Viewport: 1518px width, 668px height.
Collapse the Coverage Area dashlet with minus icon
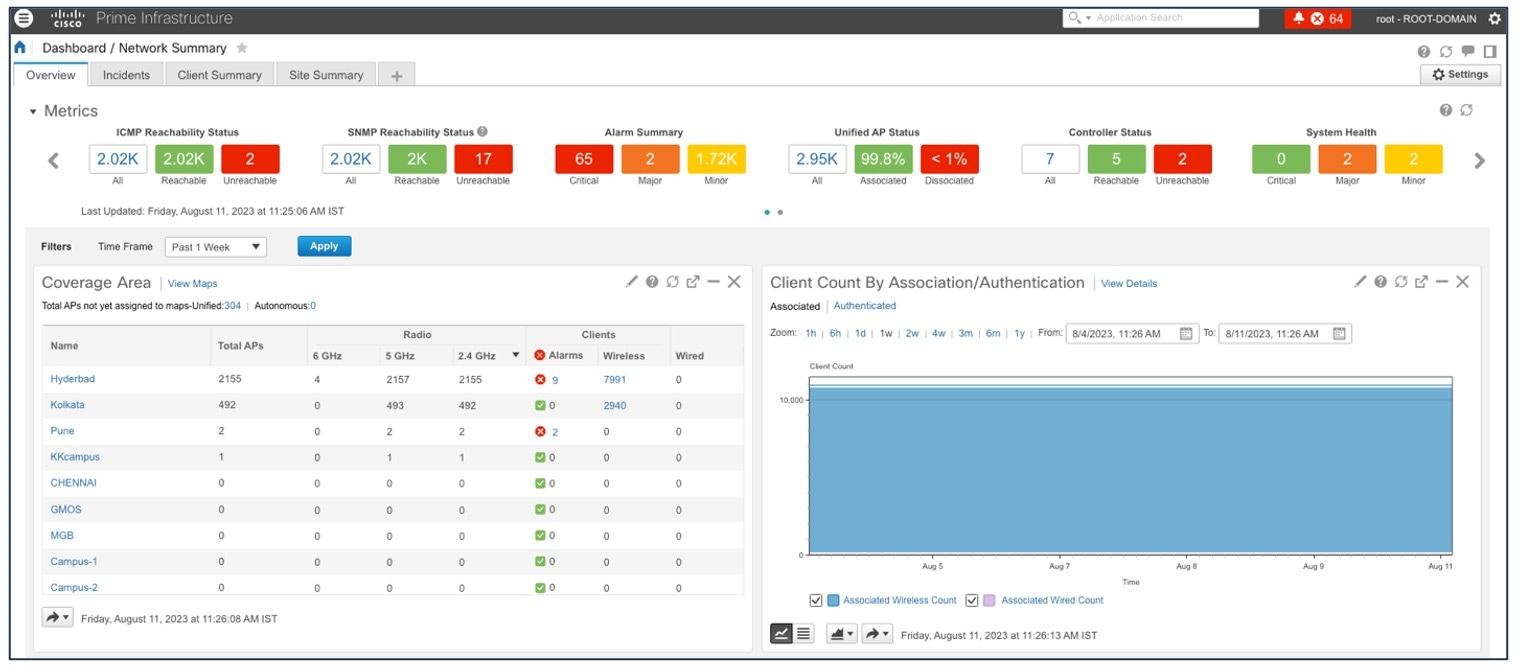713,282
